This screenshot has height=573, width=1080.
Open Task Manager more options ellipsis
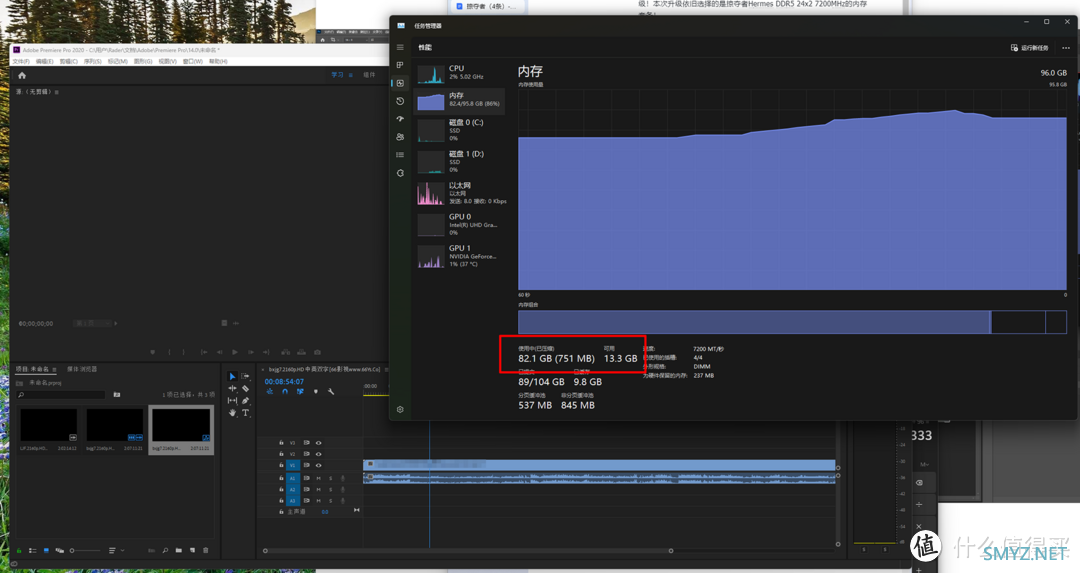coord(1066,48)
